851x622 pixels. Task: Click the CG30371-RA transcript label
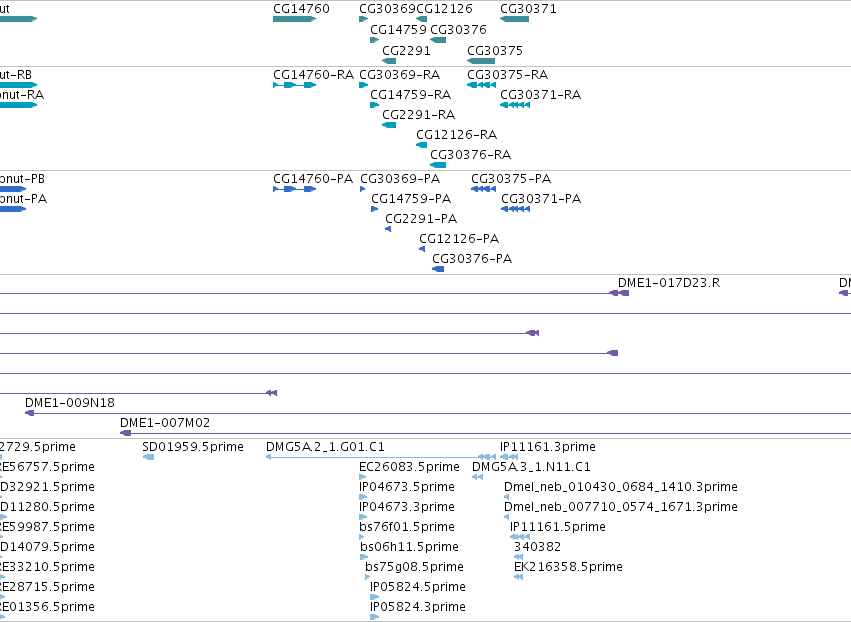[541, 94]
